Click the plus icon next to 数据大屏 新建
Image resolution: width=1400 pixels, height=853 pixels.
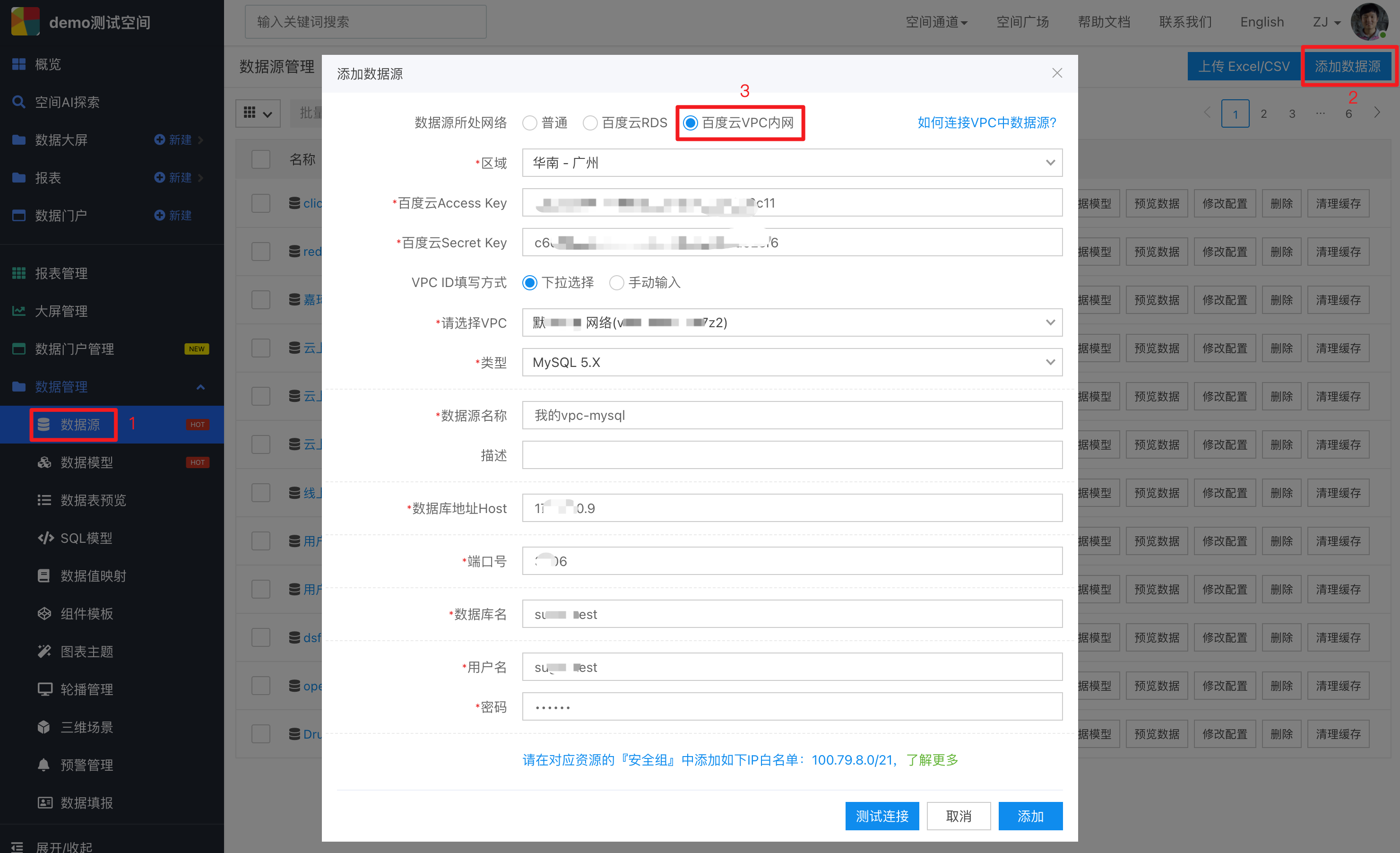(160, 140)
